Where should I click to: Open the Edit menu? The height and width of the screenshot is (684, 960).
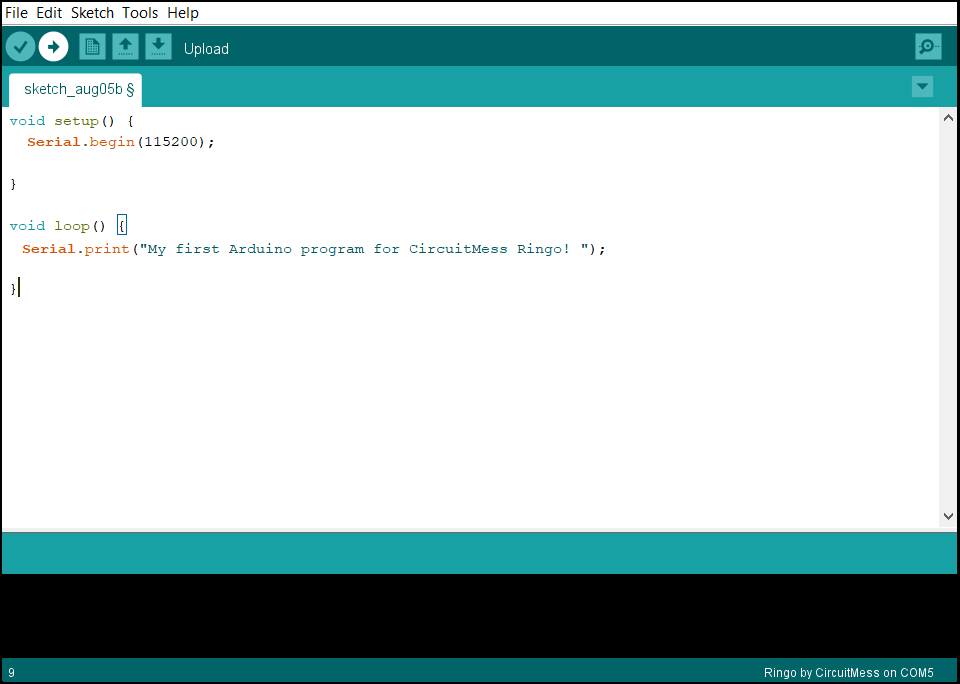[49, 13]
